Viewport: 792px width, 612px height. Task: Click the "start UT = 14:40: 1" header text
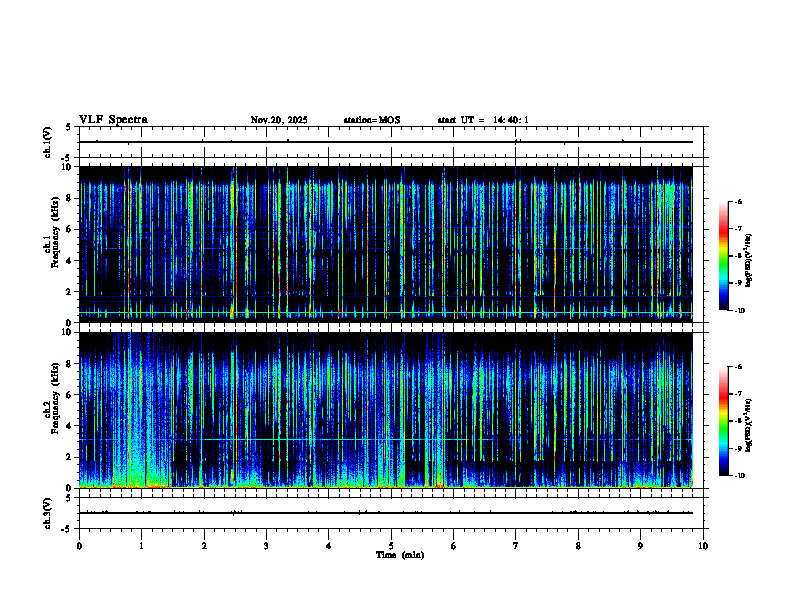pos(483,120)
